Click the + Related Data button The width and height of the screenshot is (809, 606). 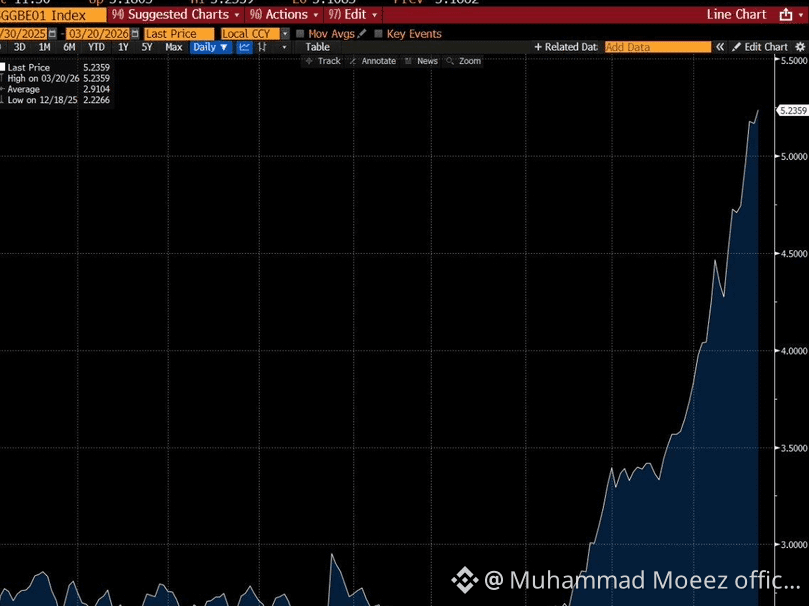565,47
